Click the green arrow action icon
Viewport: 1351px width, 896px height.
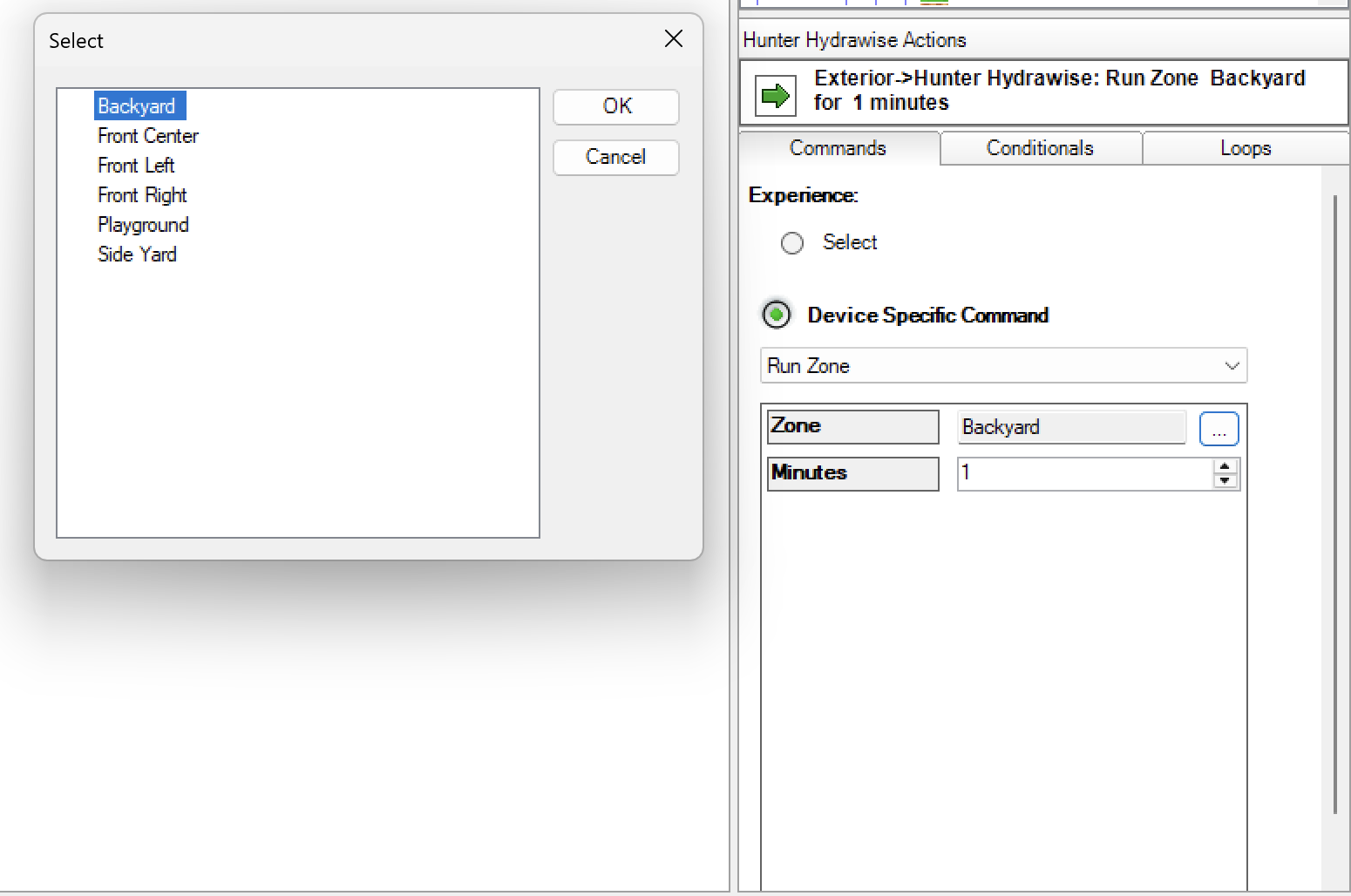pyautogui.click(x=774, y=95)
